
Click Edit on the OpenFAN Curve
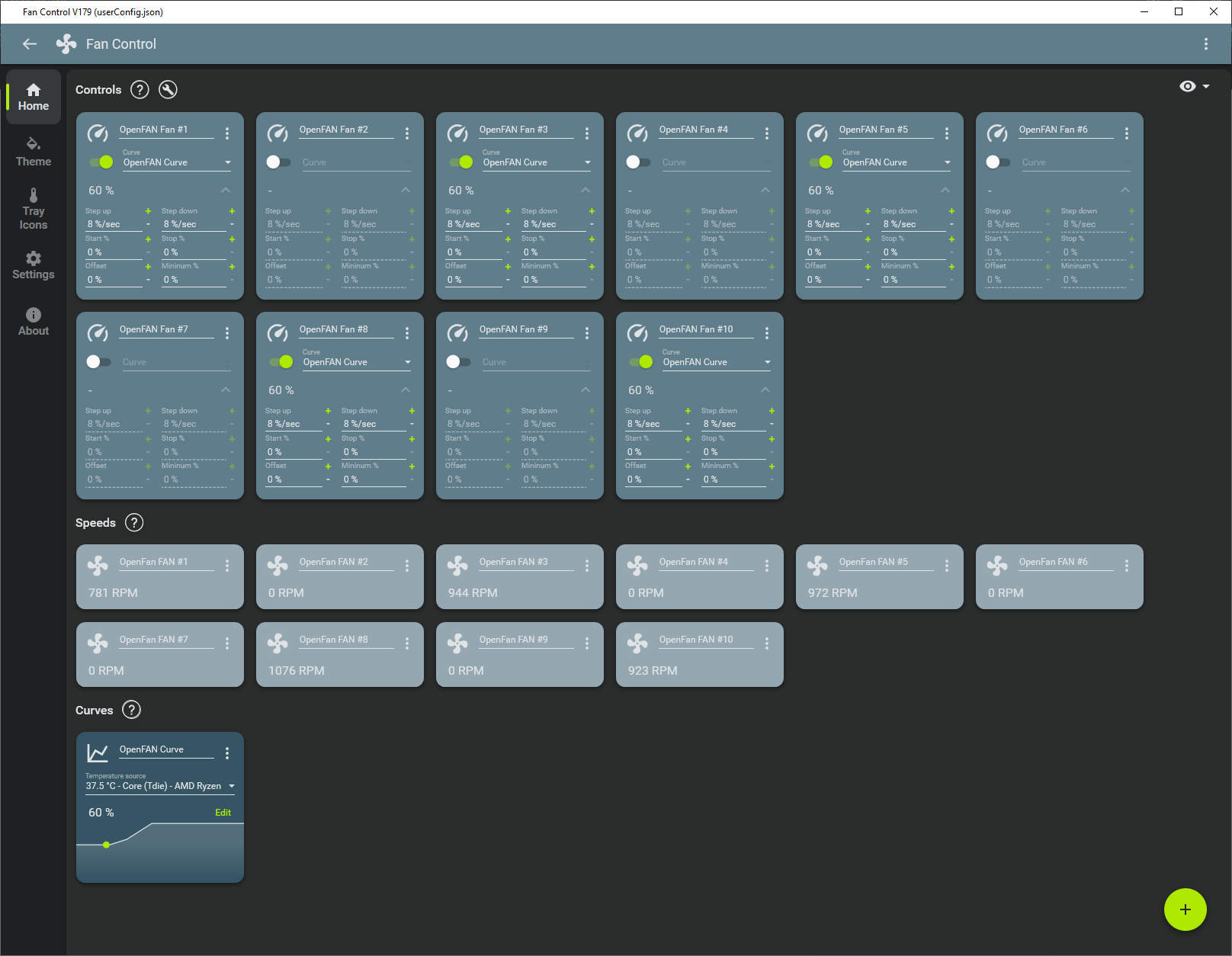[223, 813]
